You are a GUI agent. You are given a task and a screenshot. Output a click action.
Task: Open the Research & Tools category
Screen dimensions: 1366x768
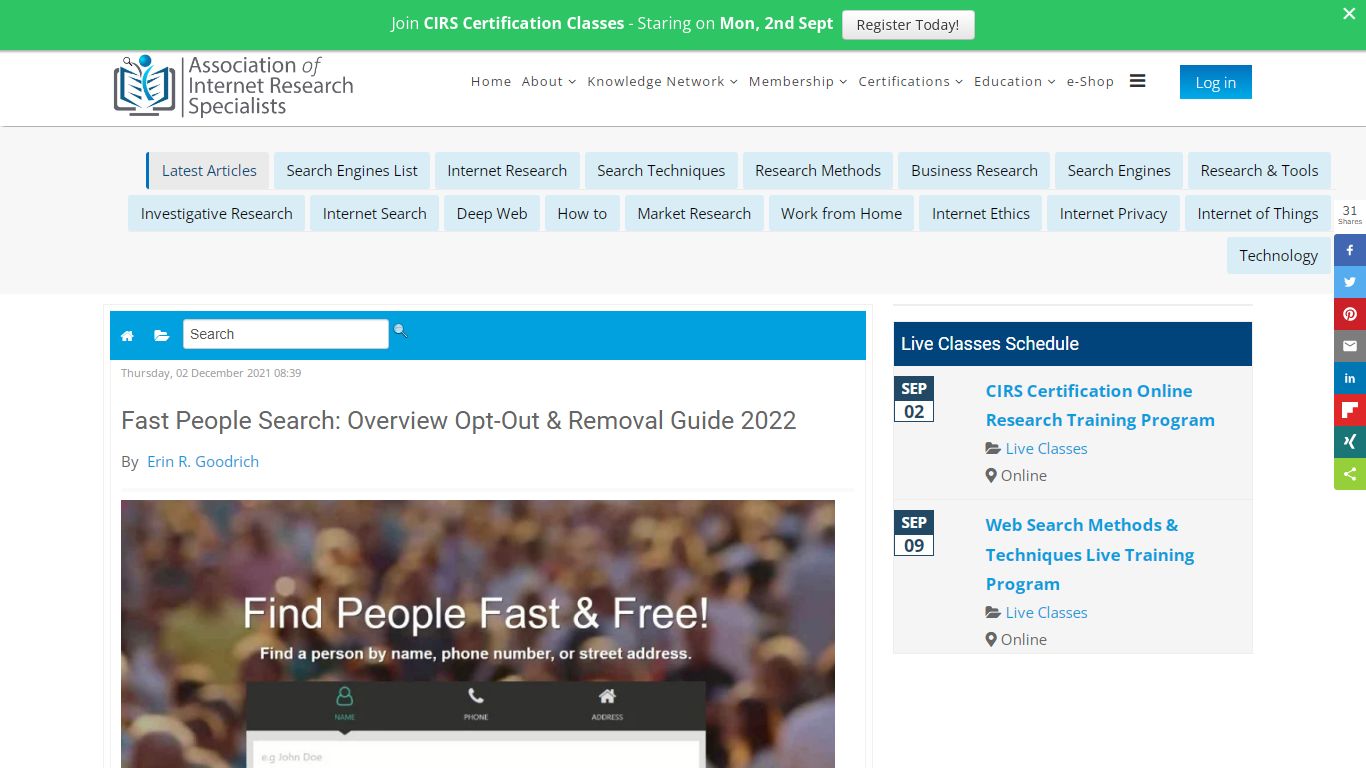[x=1259, y=171]
